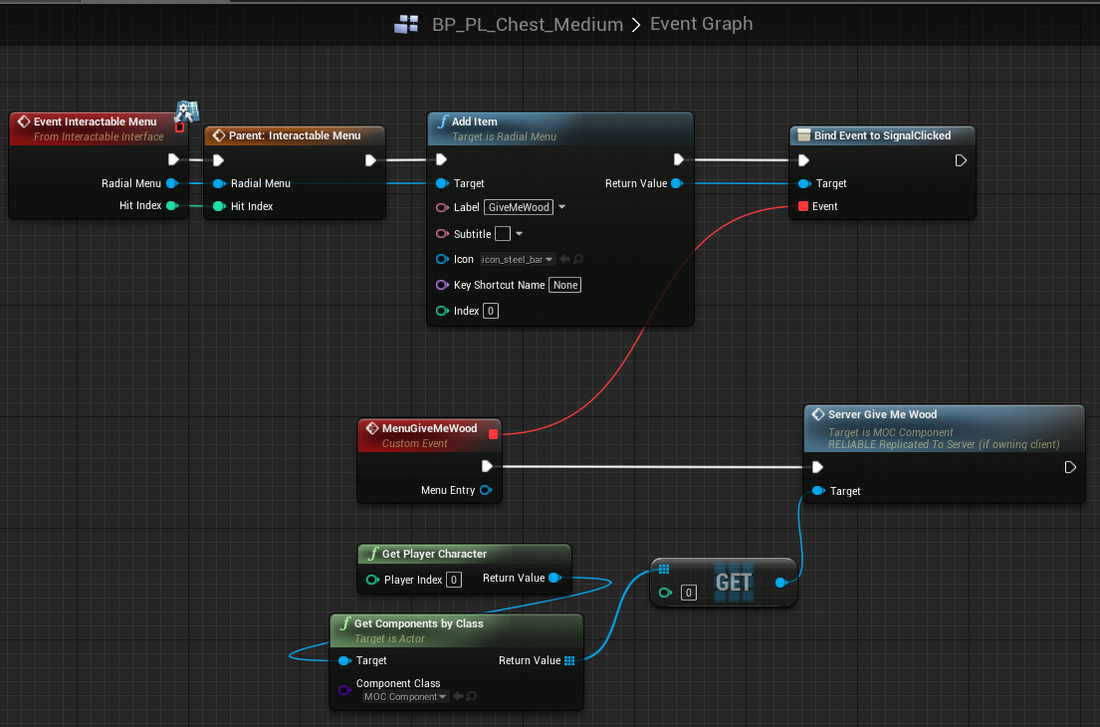Viewport: 1100px width, 727px height.
Task: Click the exec output pin of Event Interactable Menu
Action: point(173,159)
